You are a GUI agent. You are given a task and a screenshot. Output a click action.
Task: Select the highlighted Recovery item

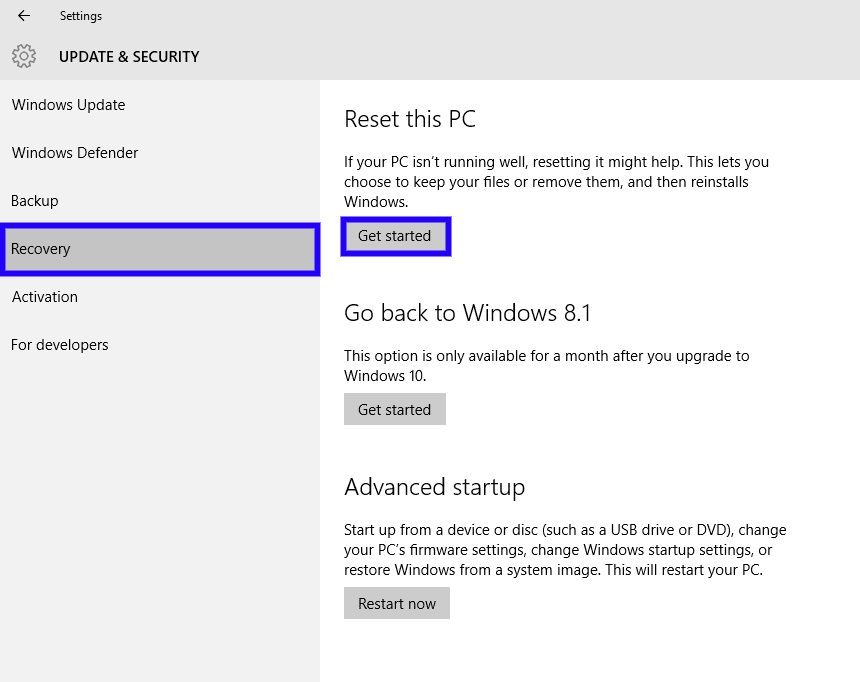[x=160, y=249]
